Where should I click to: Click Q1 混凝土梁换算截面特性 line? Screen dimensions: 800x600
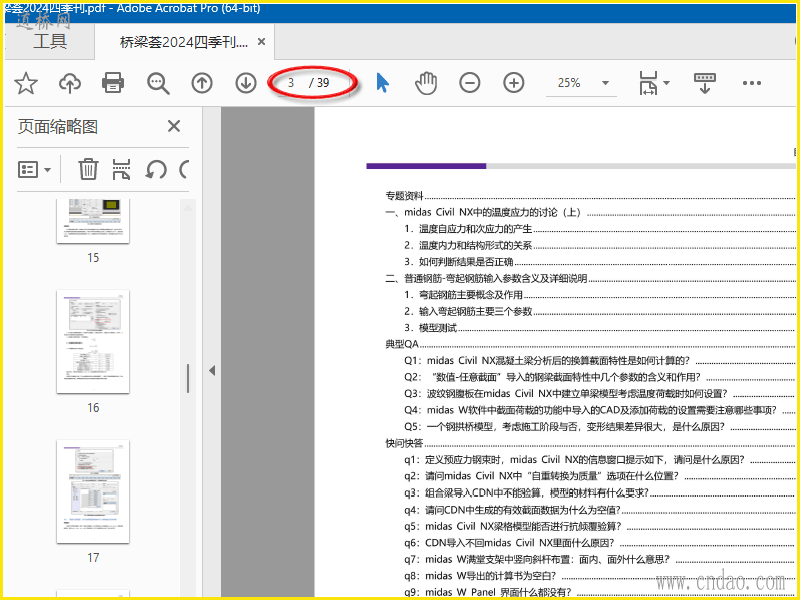click(547, 361)
